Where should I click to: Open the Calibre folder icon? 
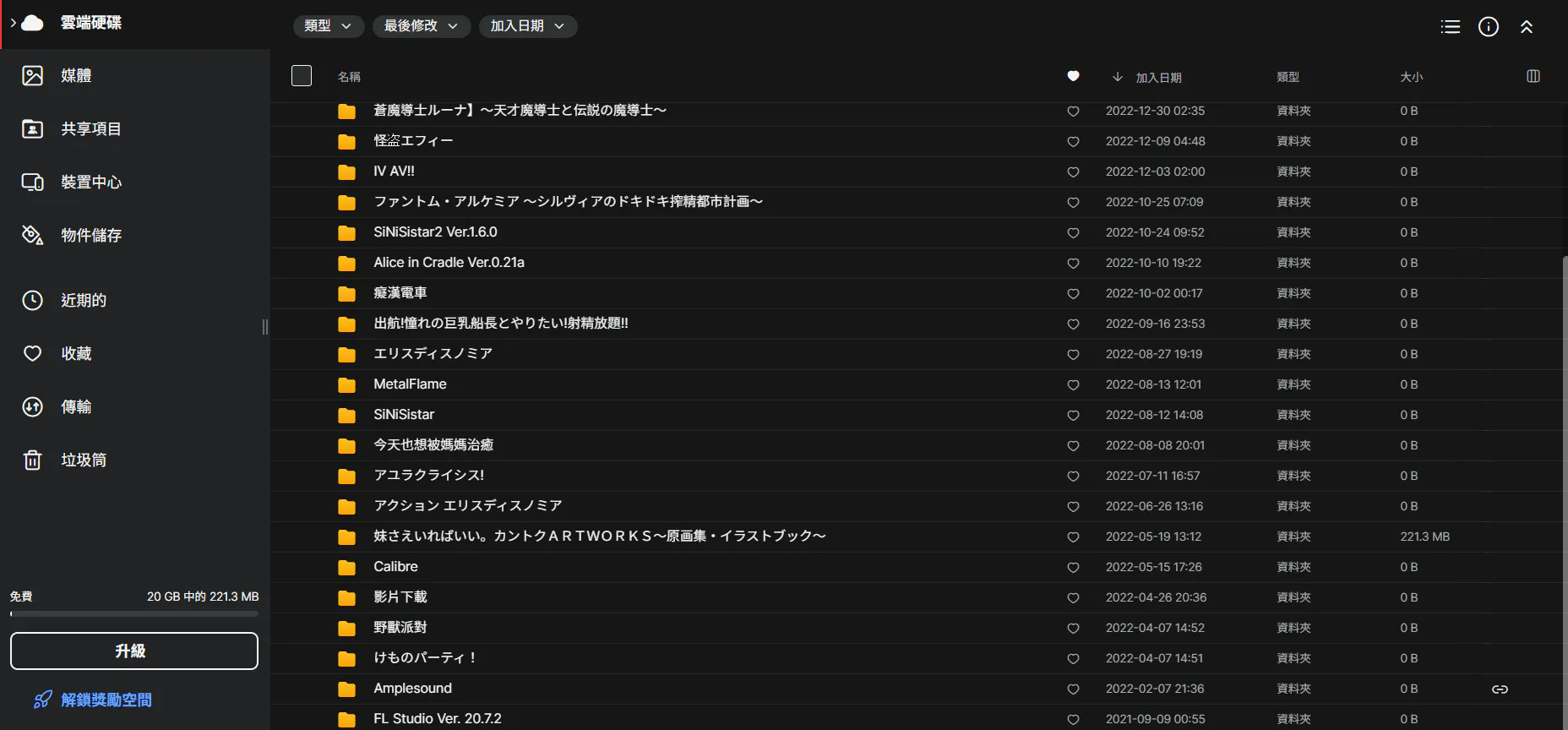[346, 568]
